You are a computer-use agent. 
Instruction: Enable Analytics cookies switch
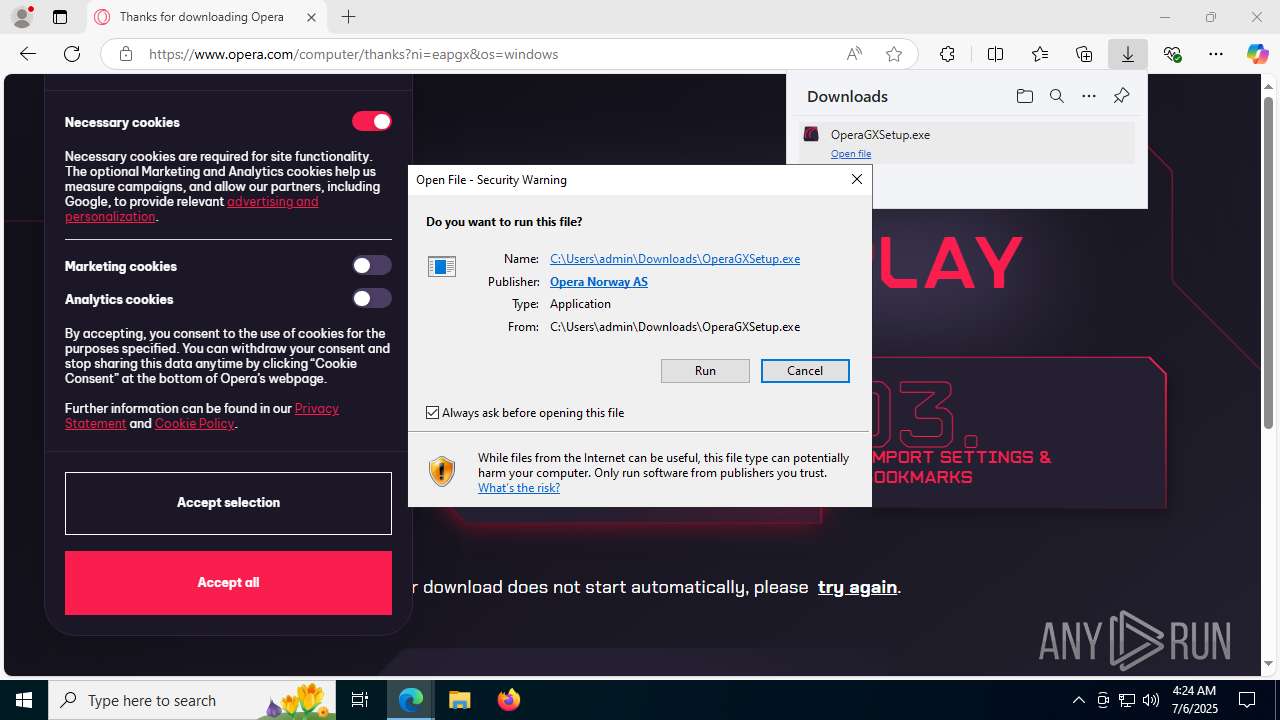click(371, 298)
